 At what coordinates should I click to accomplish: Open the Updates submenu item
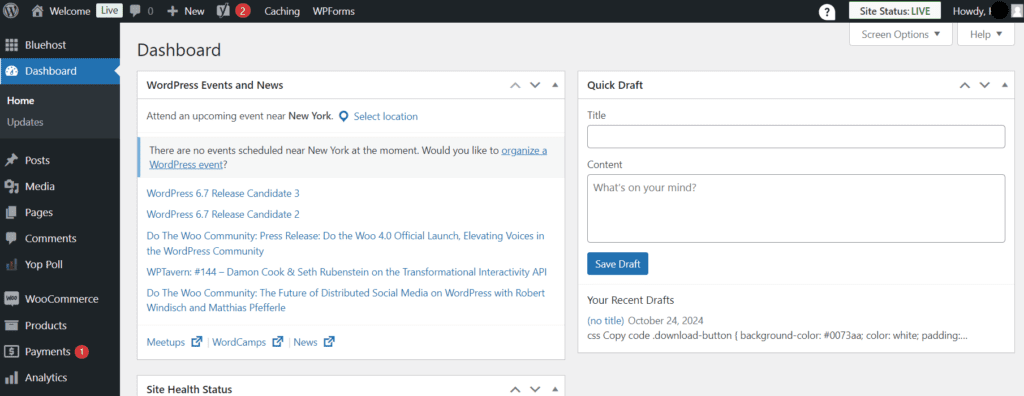pos(25,122)
